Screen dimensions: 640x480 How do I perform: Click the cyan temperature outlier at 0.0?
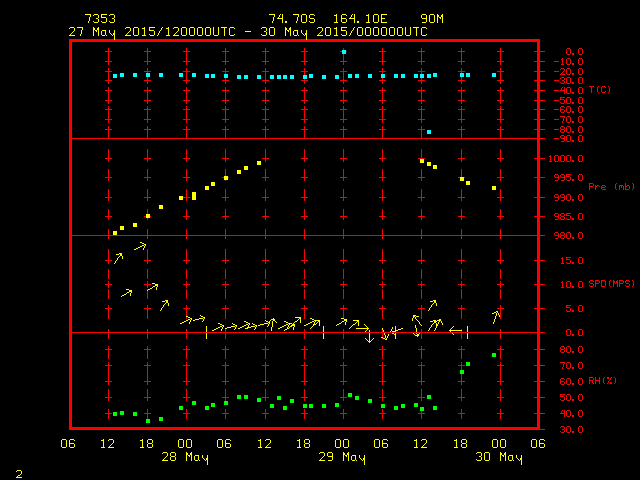pos(344,51)
